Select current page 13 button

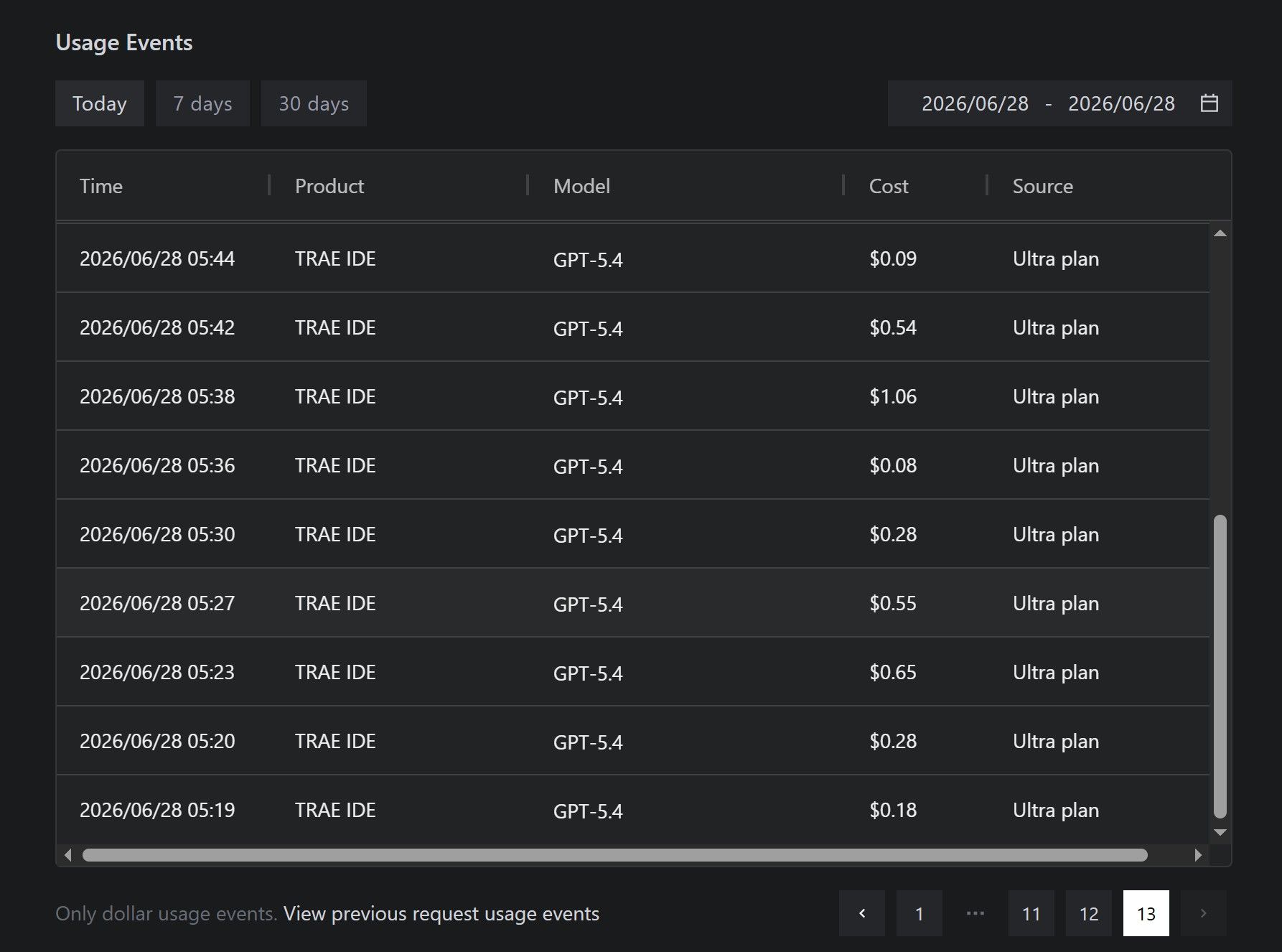1146,913
